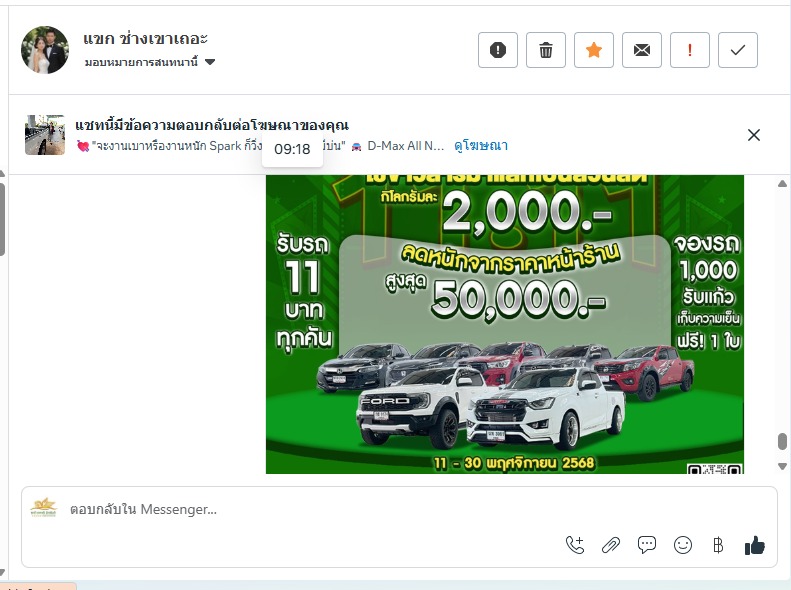Click the 09:18 timestamp tooltip
Image resolution: width=791 pixels, height=590 pixels.
tap(292, 149)
